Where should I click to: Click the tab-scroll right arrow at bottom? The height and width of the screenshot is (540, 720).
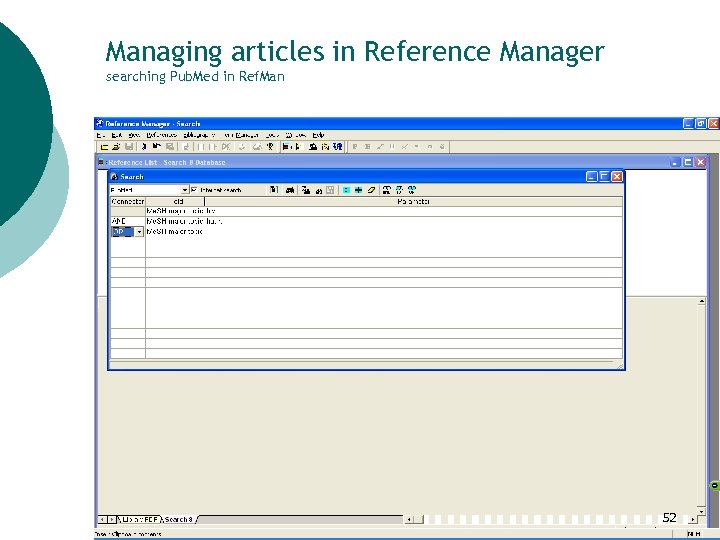pos(112,519)
